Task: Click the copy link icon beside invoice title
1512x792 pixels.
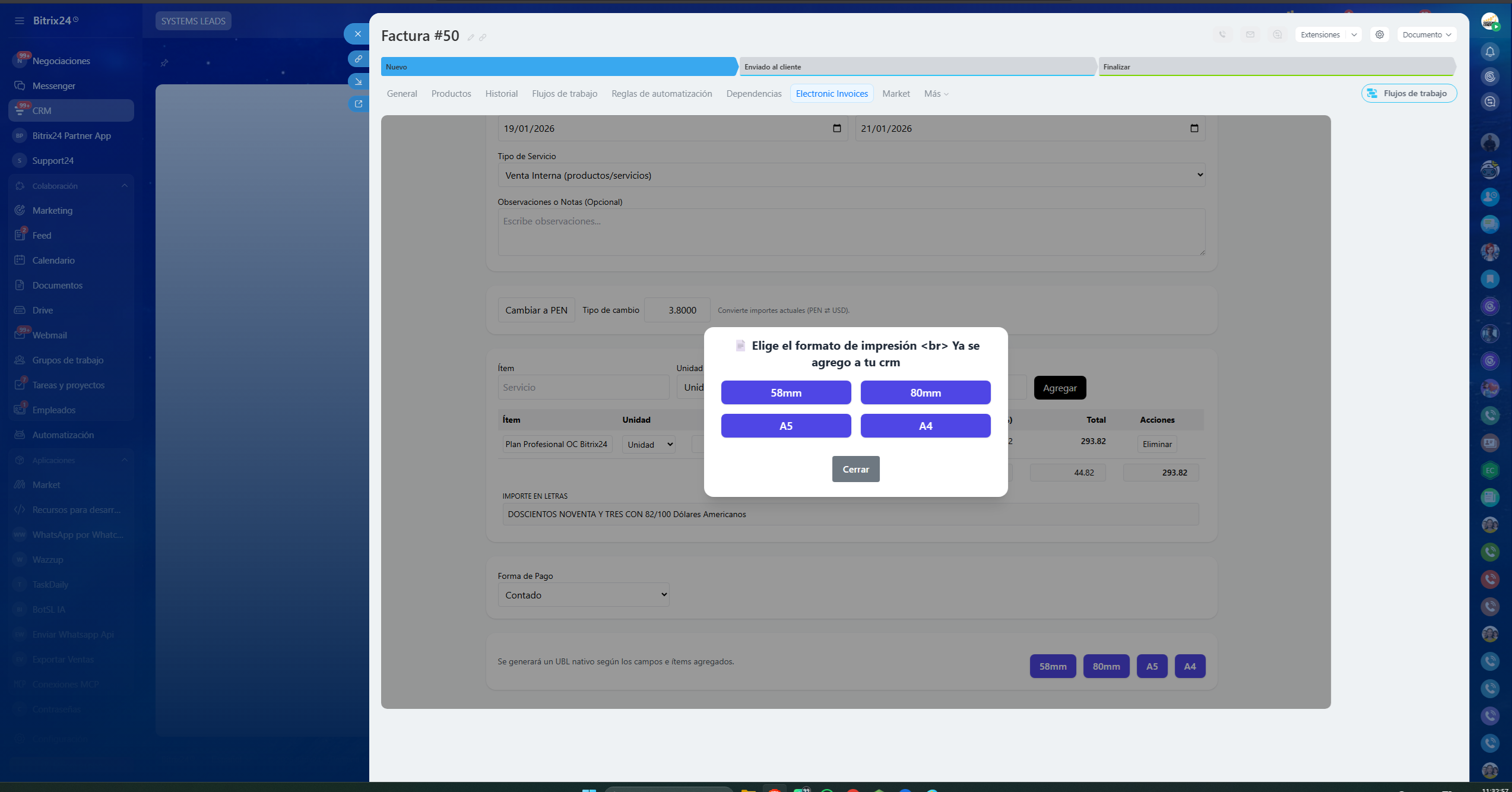Action: click(x=483, y=37)
